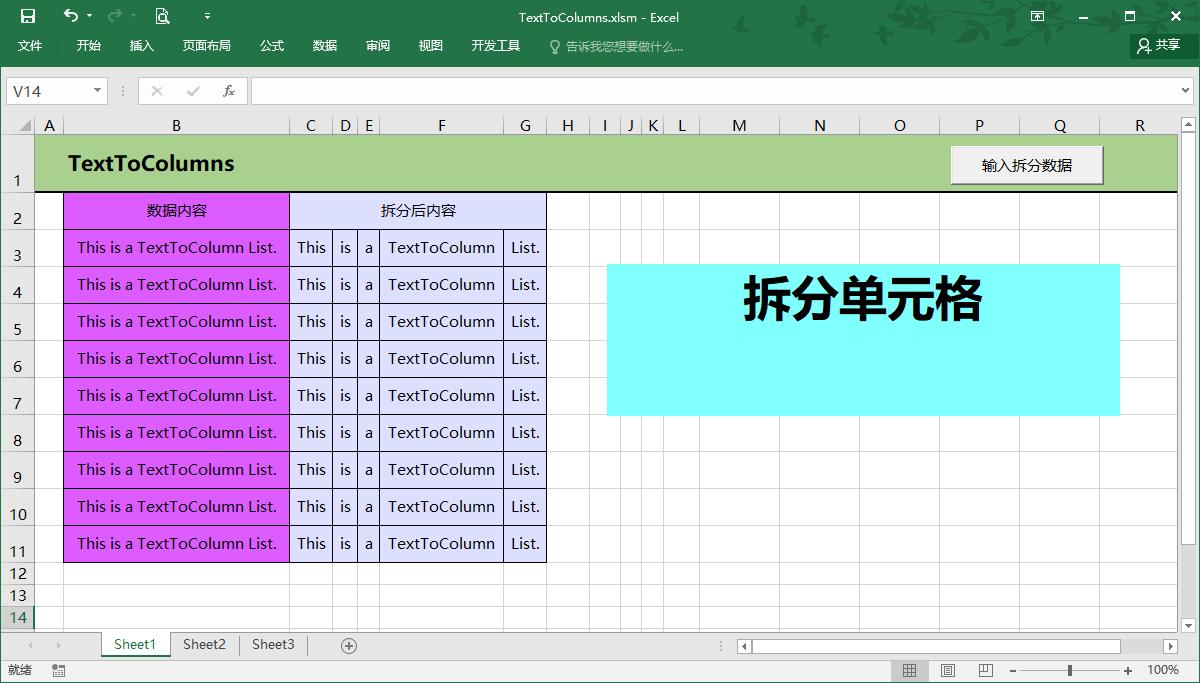Click the macro record icon near 就绪

[58, 671]
